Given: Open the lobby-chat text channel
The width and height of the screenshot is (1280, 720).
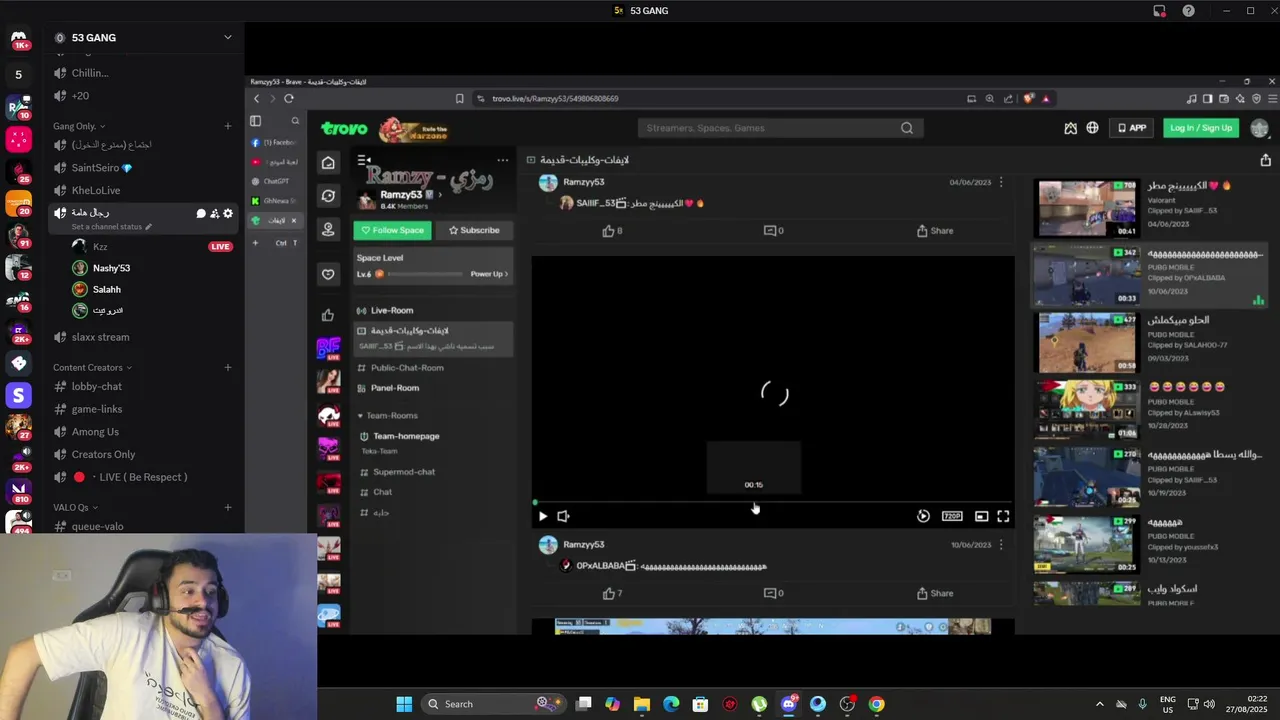Looking at the screenshot, I should [97, 386].
